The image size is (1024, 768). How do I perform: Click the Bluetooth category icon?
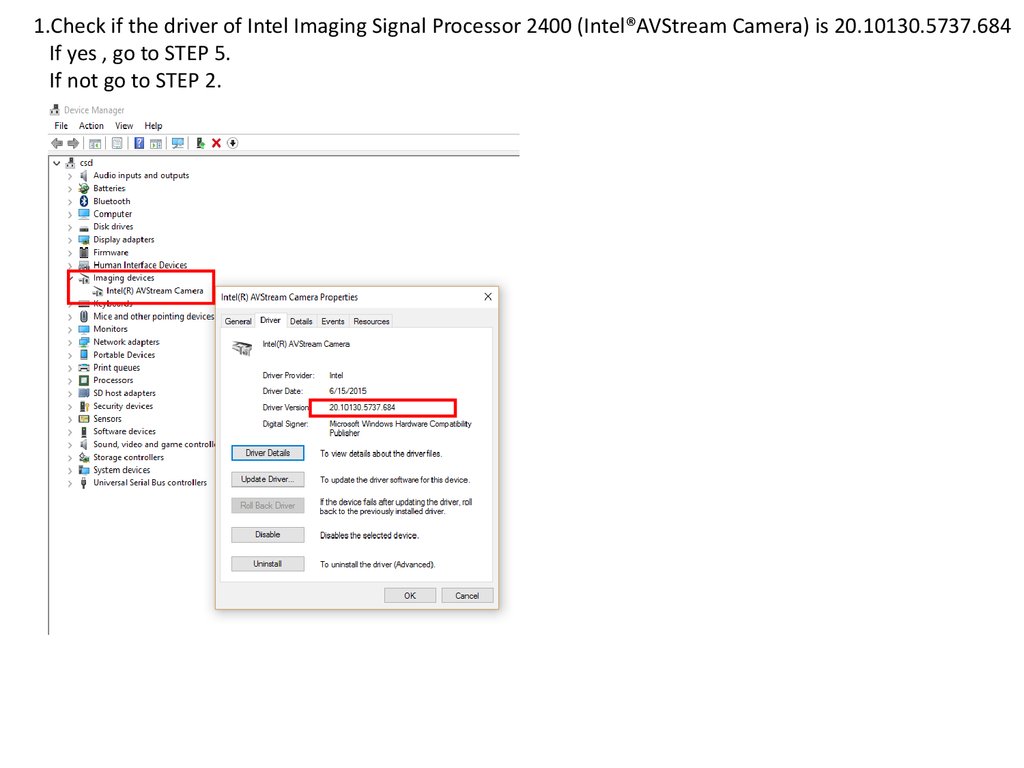84,201
